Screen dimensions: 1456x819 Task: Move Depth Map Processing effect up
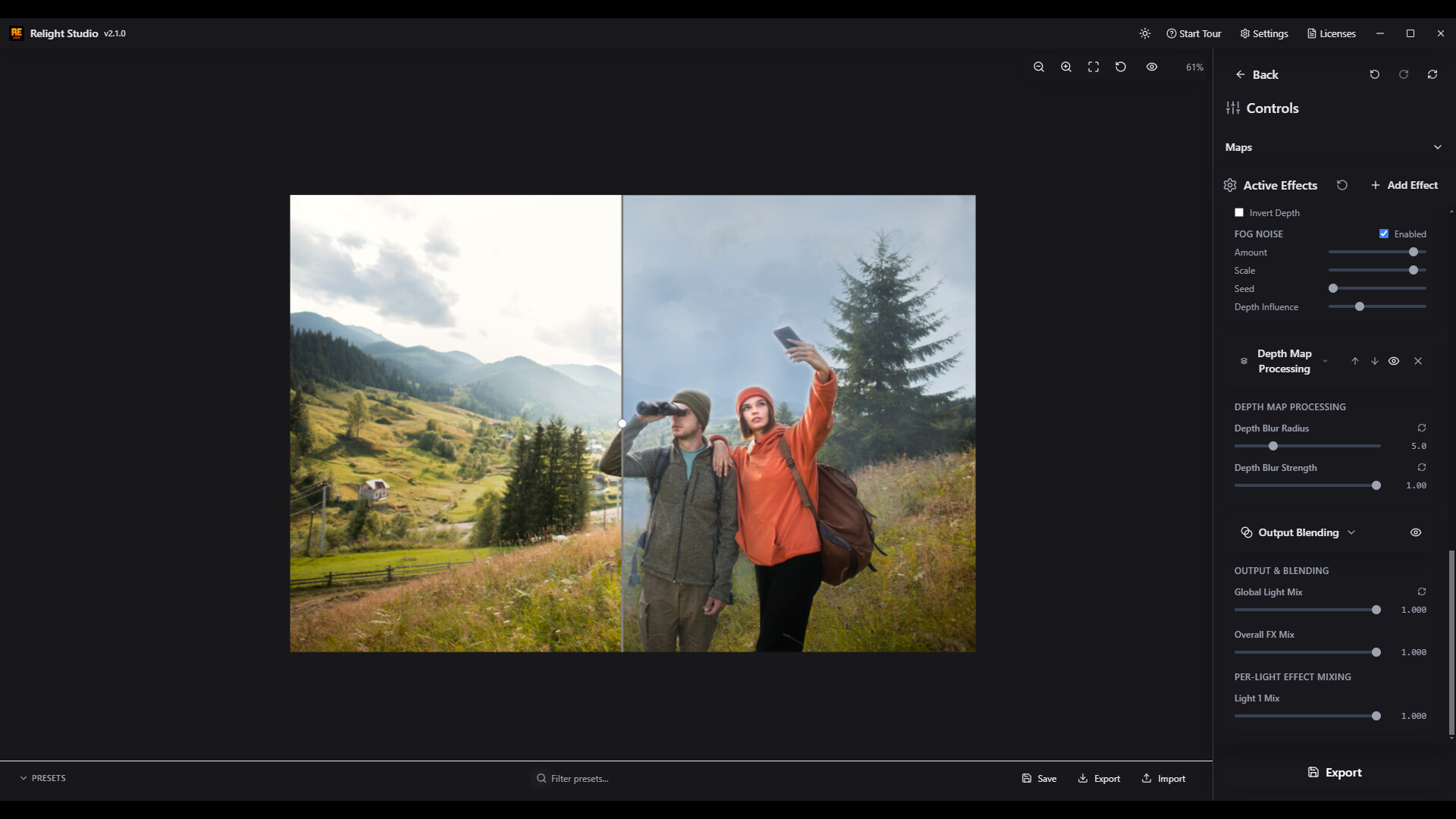click(x=1355, y=361)
